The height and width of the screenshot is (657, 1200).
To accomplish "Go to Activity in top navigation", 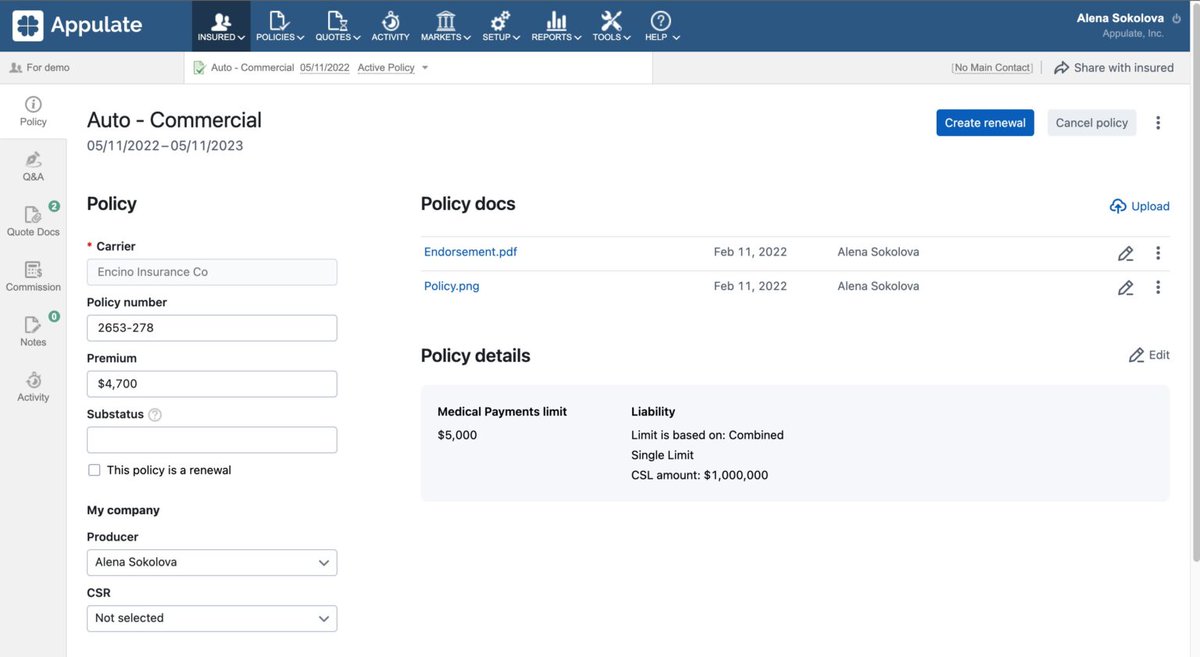I will (390, 26).
